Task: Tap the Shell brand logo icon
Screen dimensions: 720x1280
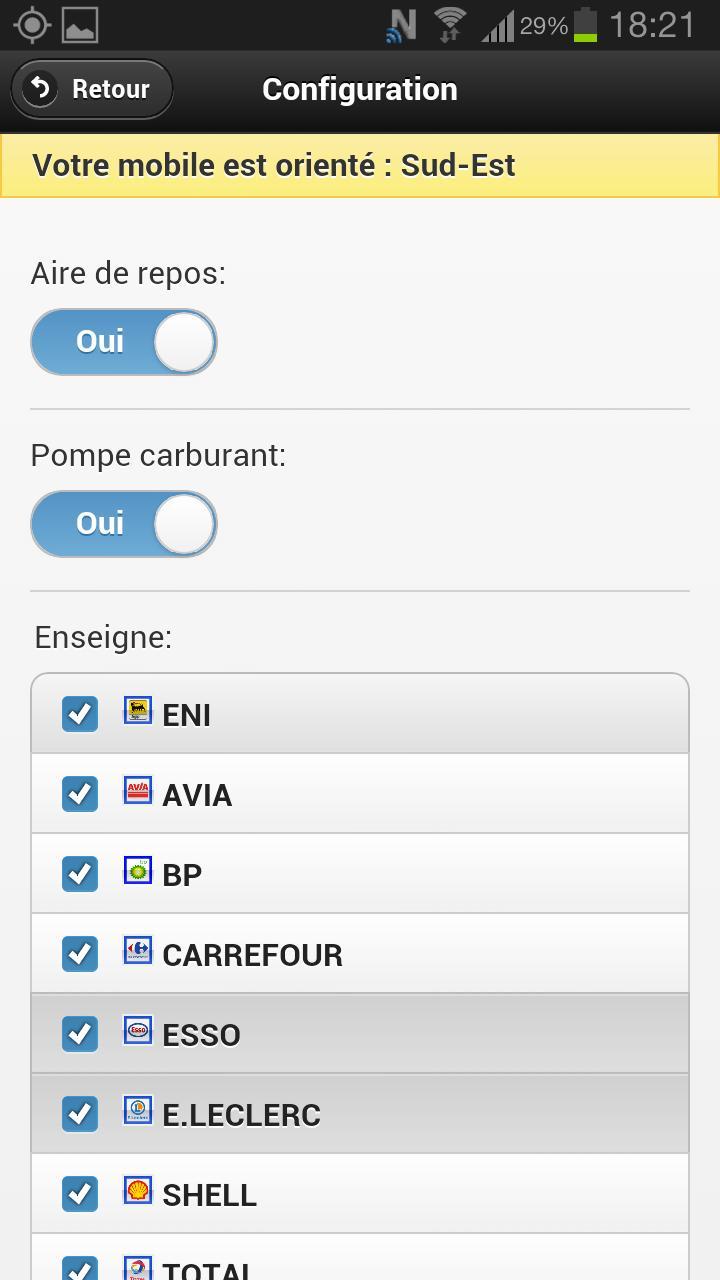Action: tap(138, 1190)
